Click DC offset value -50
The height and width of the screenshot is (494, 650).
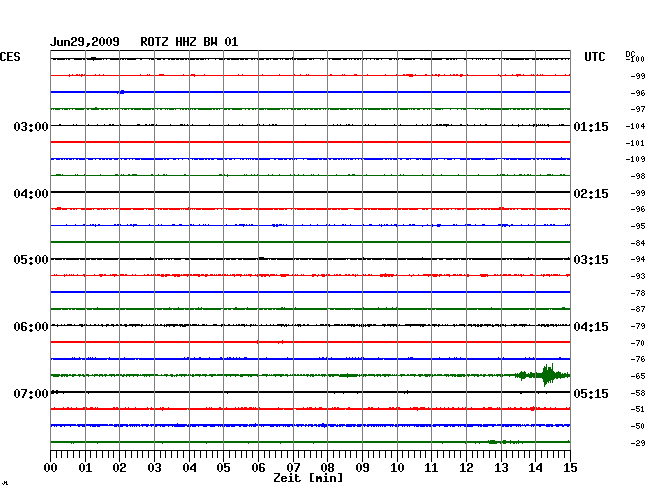[638, 426]
